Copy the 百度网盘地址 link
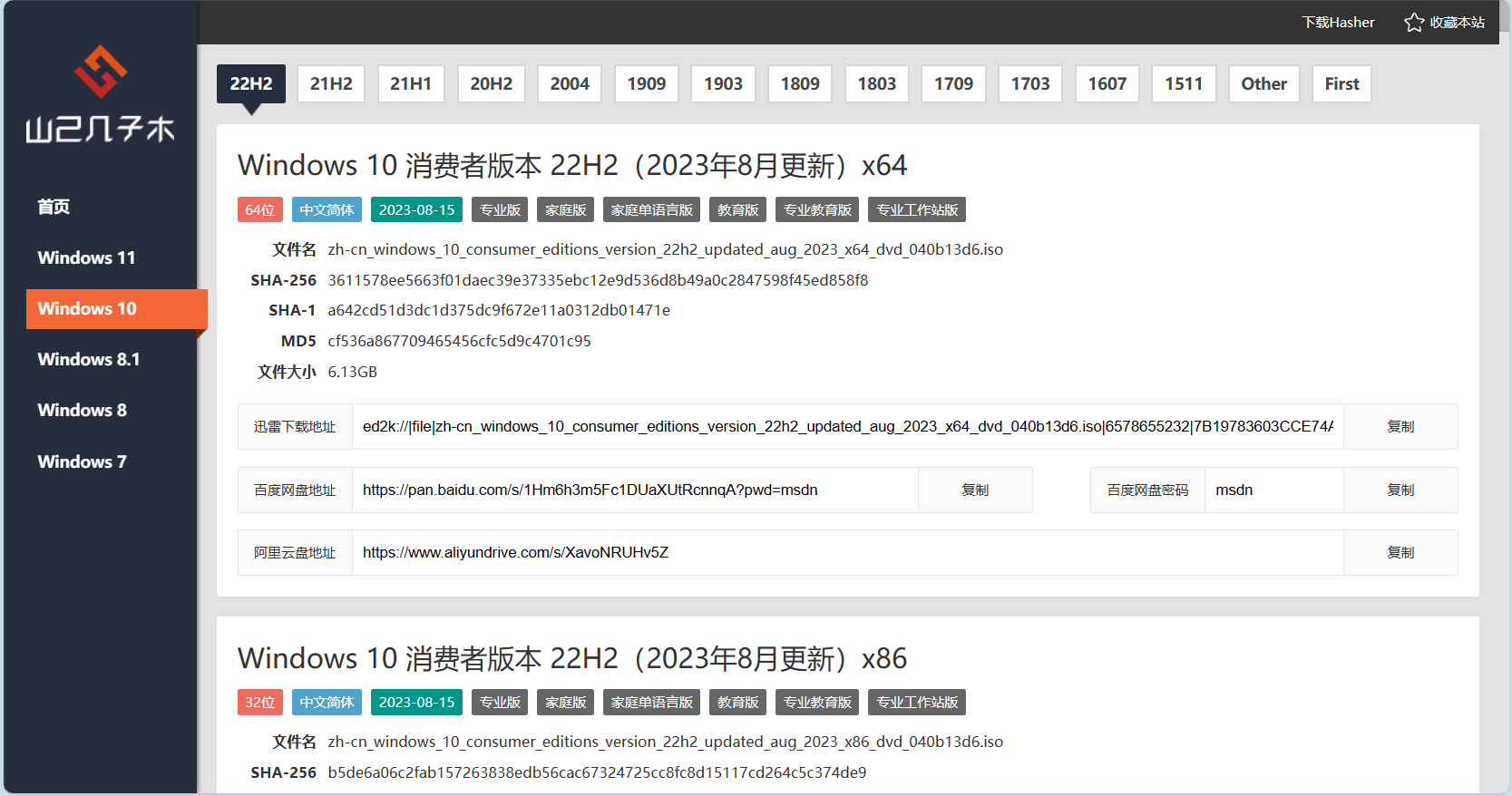This screenshot has height=796, width=1512. pos(975,490)
